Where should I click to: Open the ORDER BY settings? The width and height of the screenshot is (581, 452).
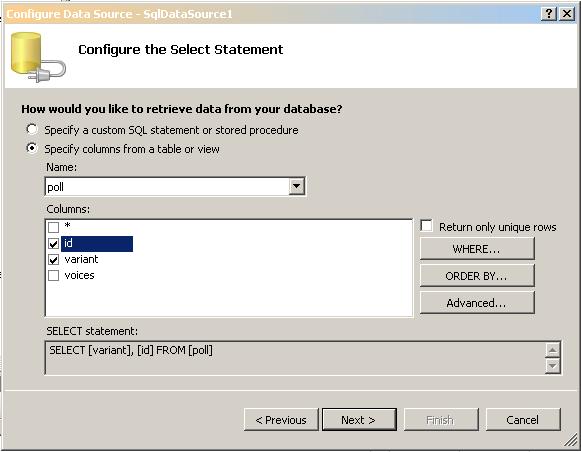point(477,276)
